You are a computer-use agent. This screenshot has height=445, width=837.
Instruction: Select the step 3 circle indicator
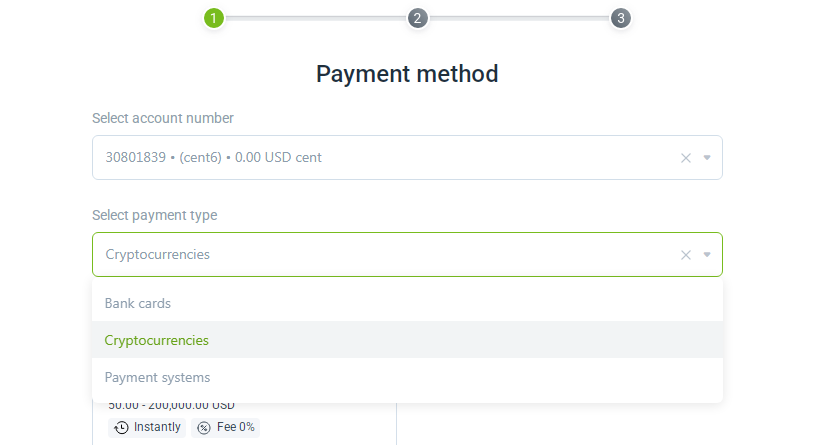point(620,18)
